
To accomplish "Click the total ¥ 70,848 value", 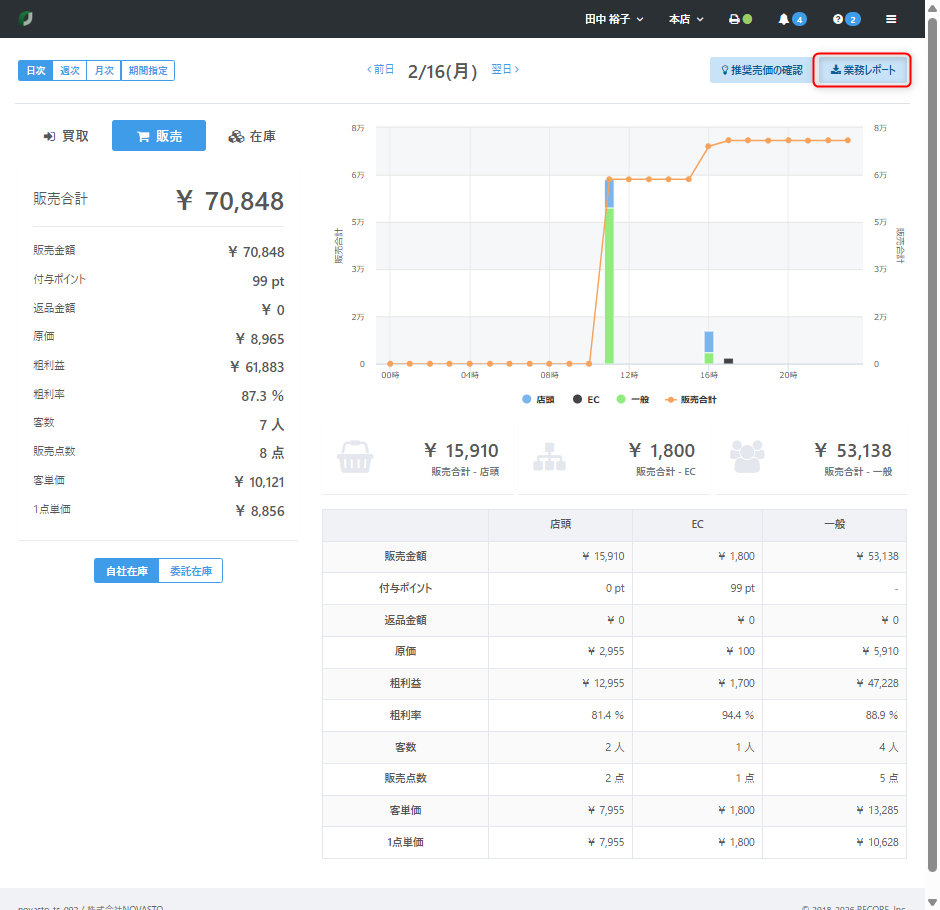I will pyautogui.click(x=230, y=201).
